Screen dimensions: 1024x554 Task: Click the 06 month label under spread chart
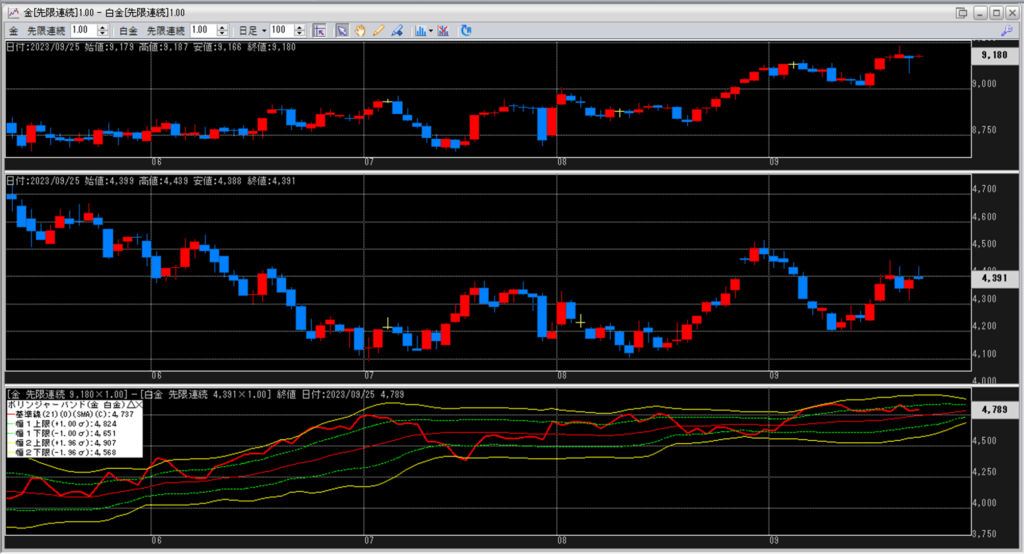[x=156, y=540]
